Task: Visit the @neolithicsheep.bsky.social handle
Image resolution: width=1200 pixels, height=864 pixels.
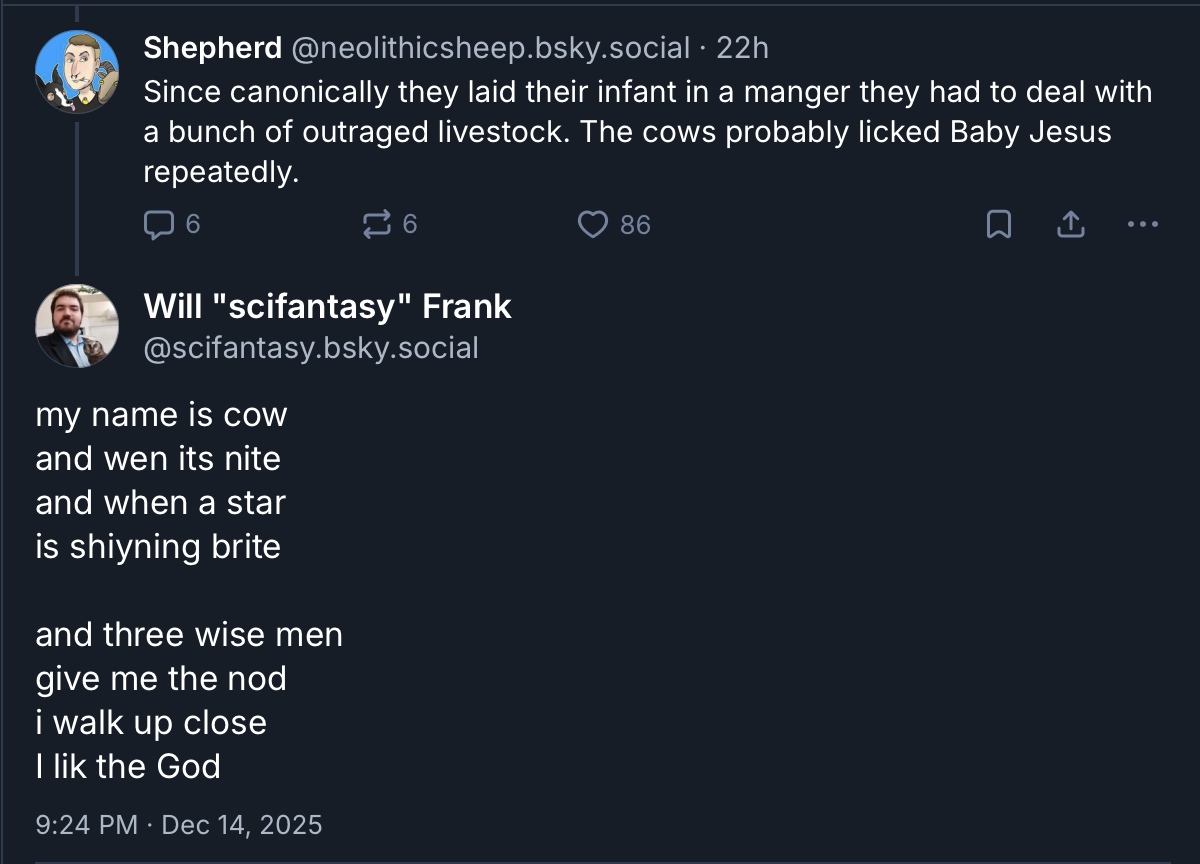Action: tap(490, 47)
